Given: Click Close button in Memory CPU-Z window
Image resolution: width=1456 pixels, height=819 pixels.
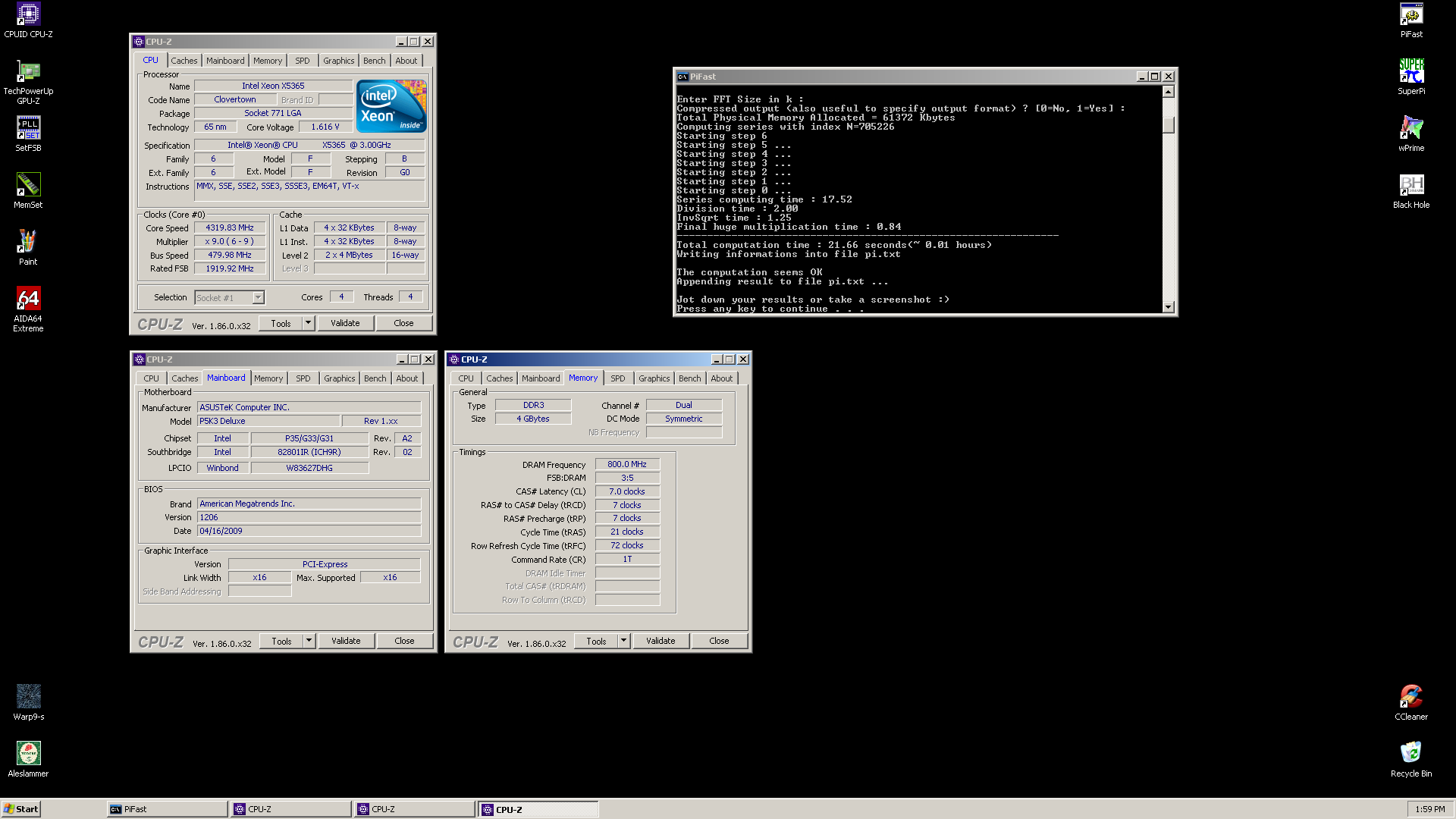Looking at the screenshot, I should [720, 641].
